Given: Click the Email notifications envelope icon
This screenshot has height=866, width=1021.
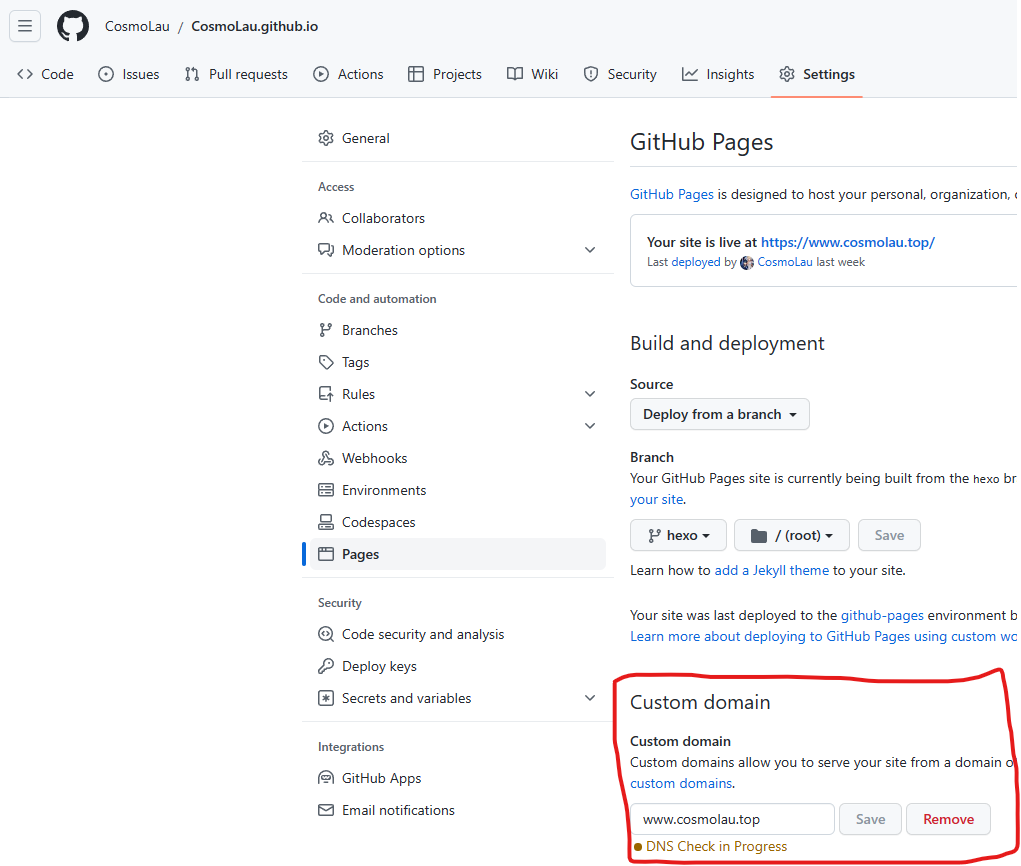Looking at the screenshot, I should click(326, 810).
